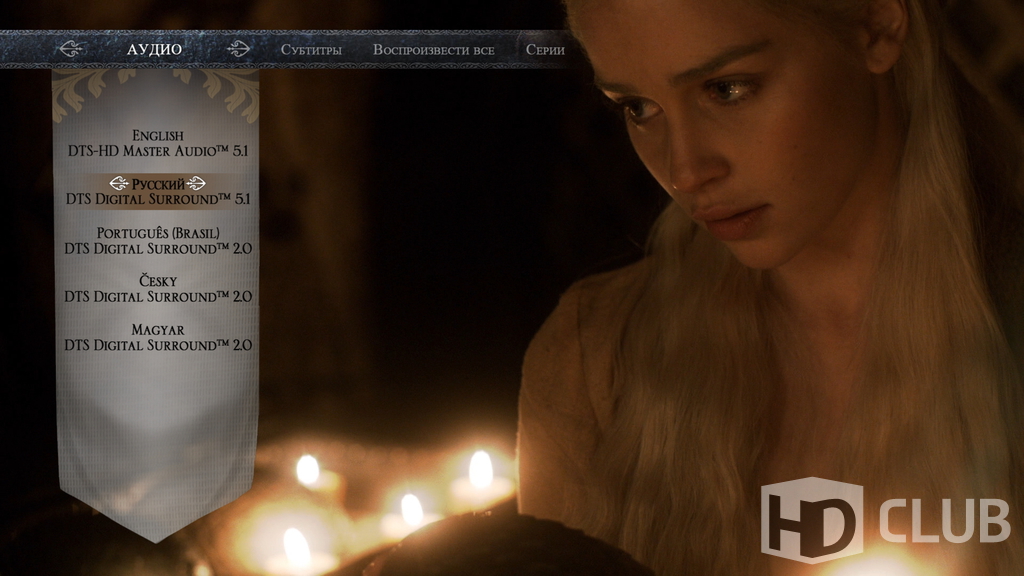Choose Česky DTS Digital Surround 2.0 track

(158, 289)
